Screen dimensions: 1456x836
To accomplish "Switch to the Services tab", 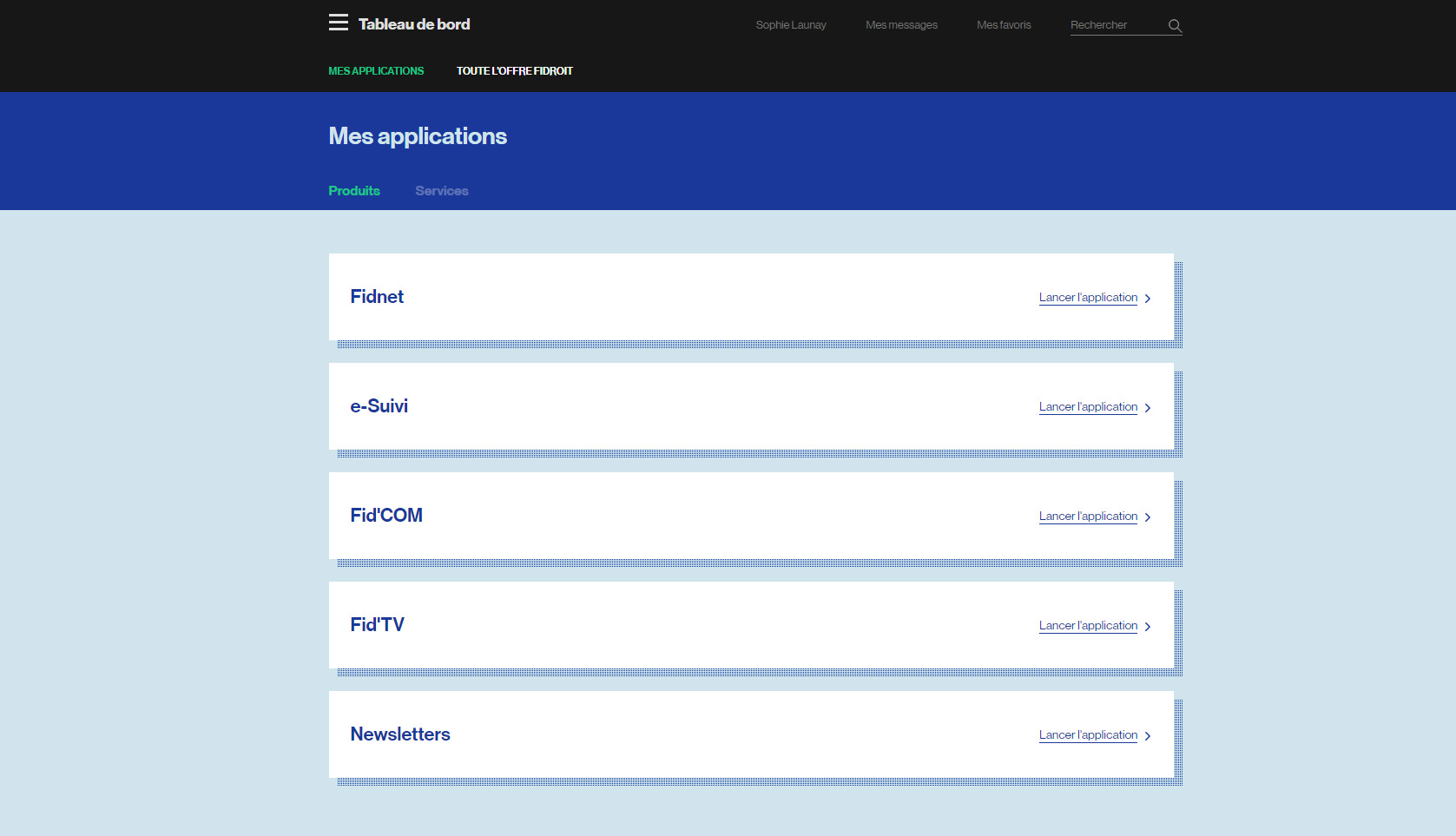I will (x=441, y=191).
